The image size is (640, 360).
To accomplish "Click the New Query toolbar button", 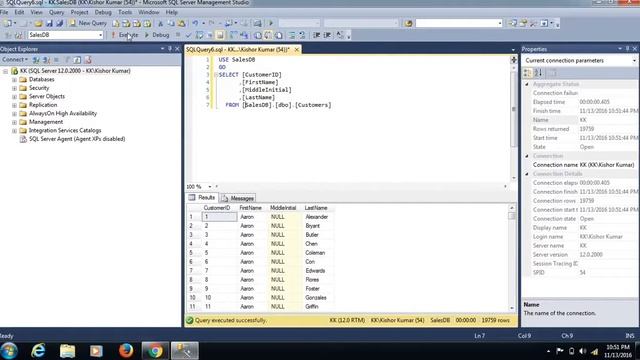I will [88, 23].
